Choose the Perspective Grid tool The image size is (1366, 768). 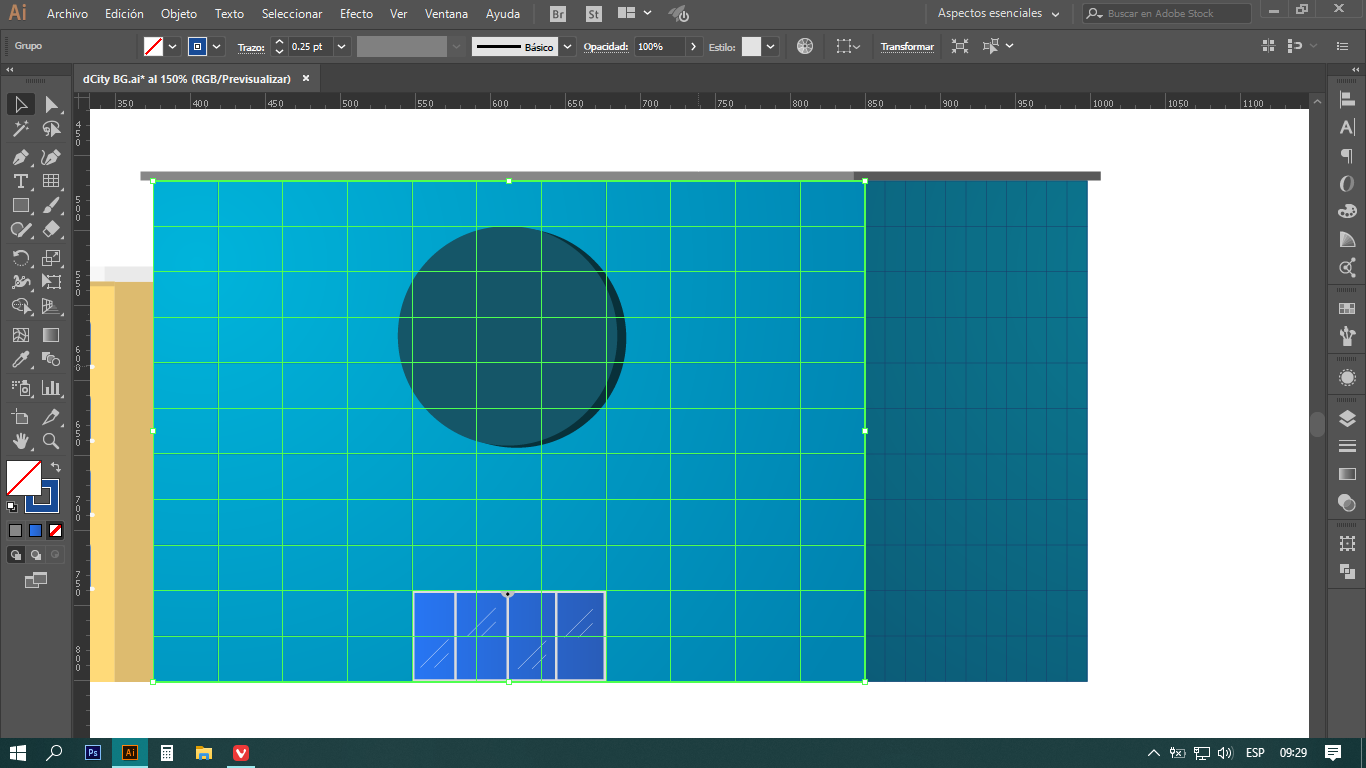coord(51,306)
